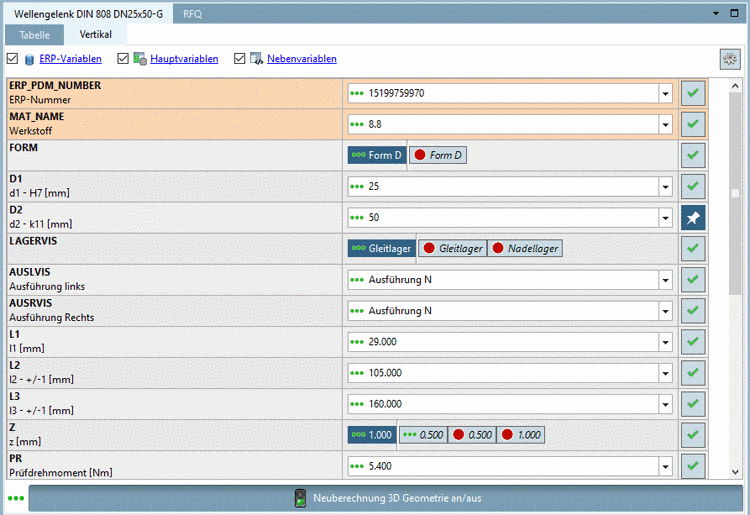Viewport: 750px width, 515px height.
Task: Select the selected Gleitlager option with green dots
Action: click(x=382, y=248)
